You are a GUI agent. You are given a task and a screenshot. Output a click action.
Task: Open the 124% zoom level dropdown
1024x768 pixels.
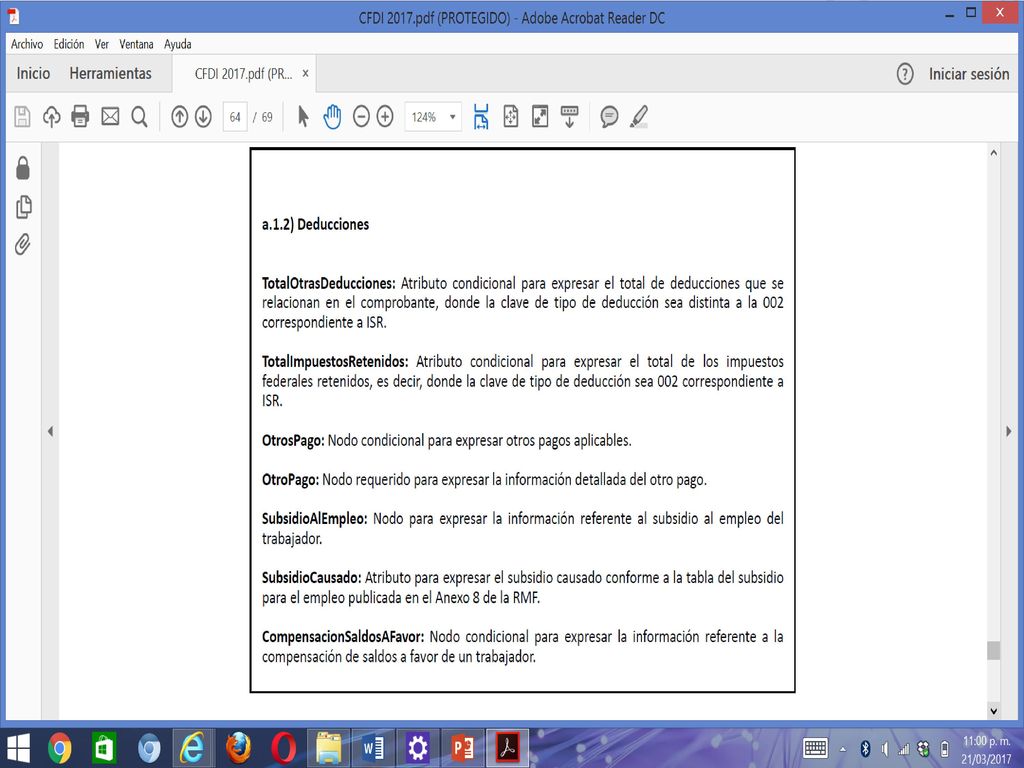point(433,117)
